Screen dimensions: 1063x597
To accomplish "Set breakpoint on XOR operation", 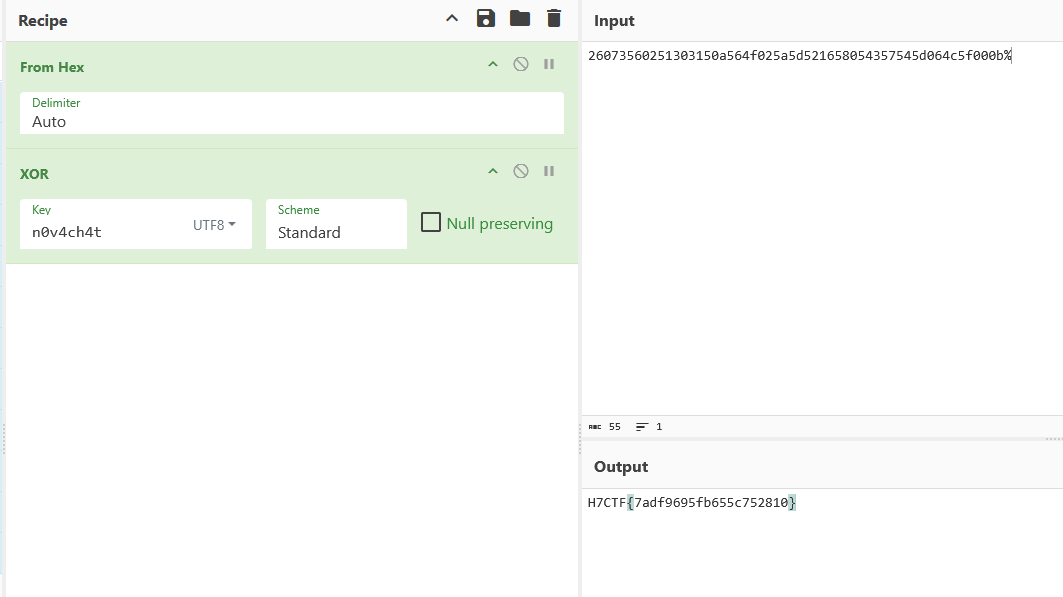I will [x=549, y=171].
